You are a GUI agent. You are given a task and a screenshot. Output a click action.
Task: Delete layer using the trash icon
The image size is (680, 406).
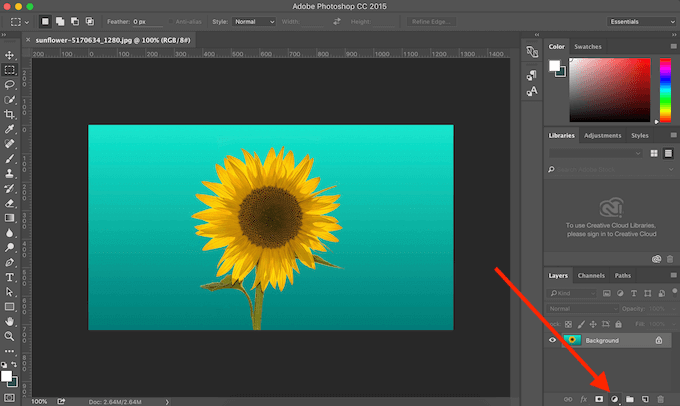point(660,398)
